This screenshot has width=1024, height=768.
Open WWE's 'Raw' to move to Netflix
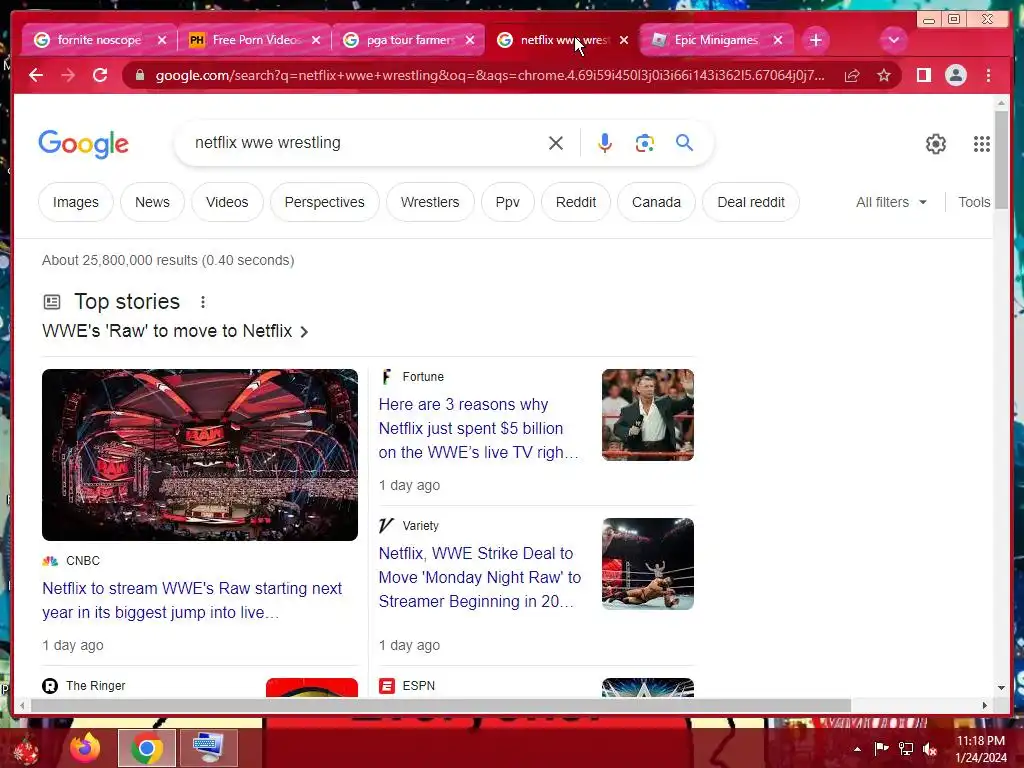tap(175, 331)
